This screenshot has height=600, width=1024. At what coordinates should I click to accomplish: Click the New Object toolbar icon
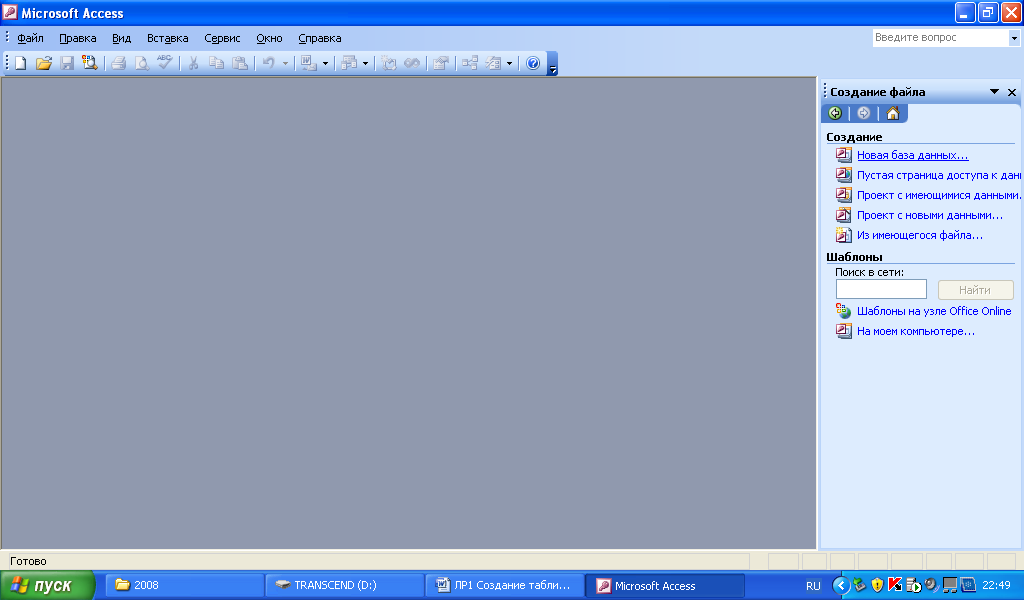click(493, 63)
